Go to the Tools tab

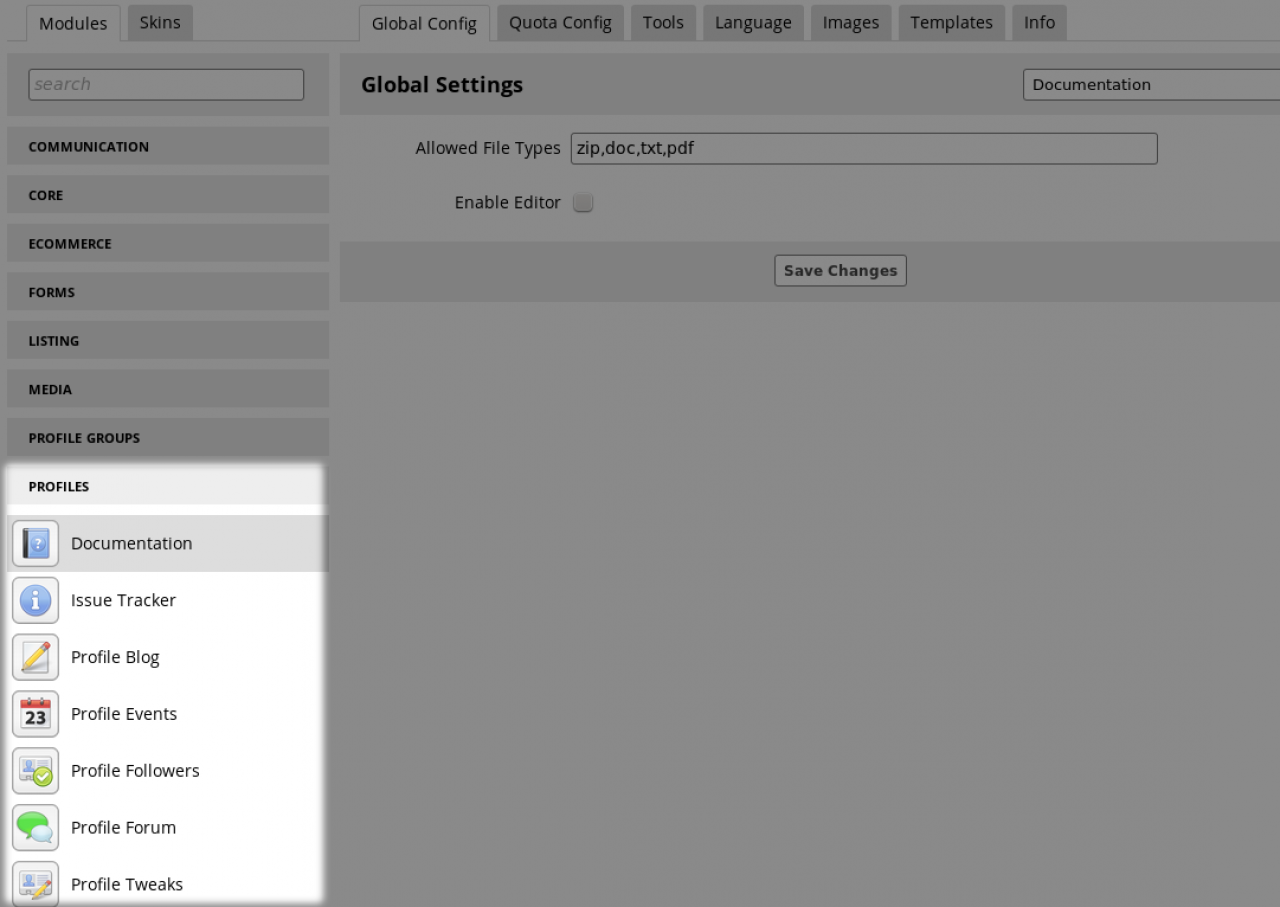[663, 22]
